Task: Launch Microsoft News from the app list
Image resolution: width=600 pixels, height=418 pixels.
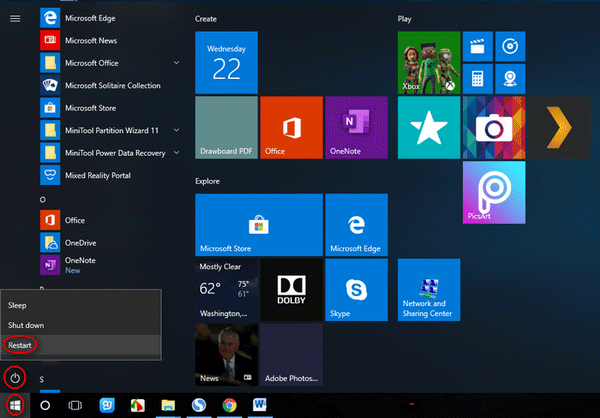Action: point(110,40)
